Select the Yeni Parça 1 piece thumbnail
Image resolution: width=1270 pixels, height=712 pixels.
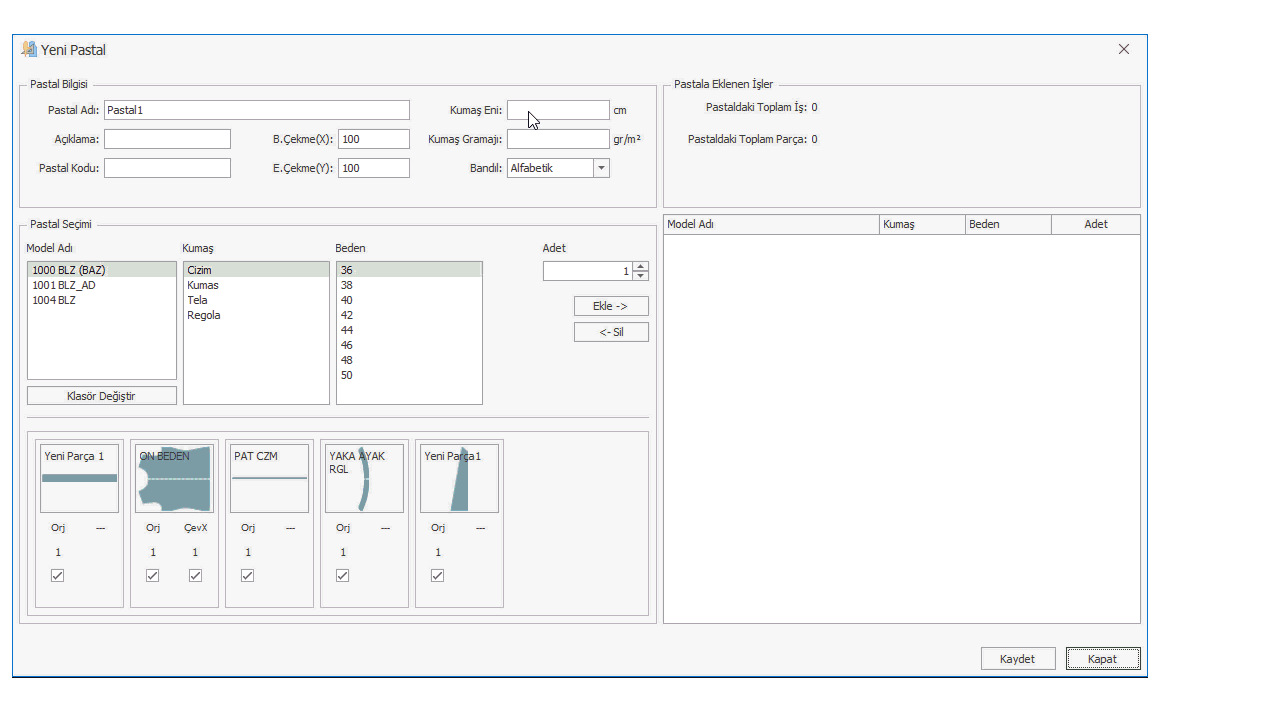coord(79,478)
